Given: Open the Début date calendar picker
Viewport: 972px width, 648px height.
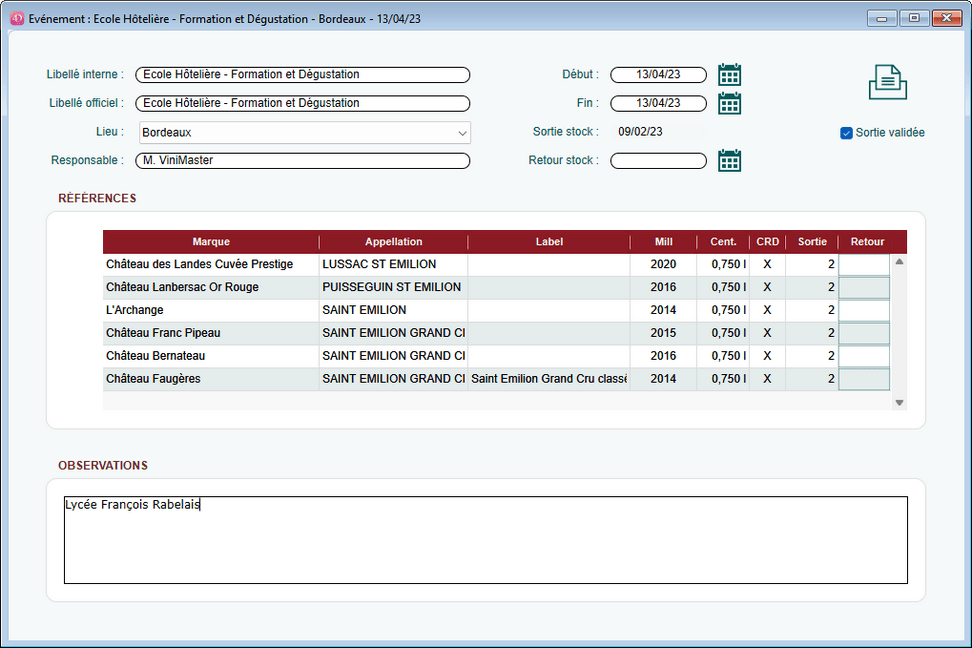Looking at the screenshot, I should (730, 75).
